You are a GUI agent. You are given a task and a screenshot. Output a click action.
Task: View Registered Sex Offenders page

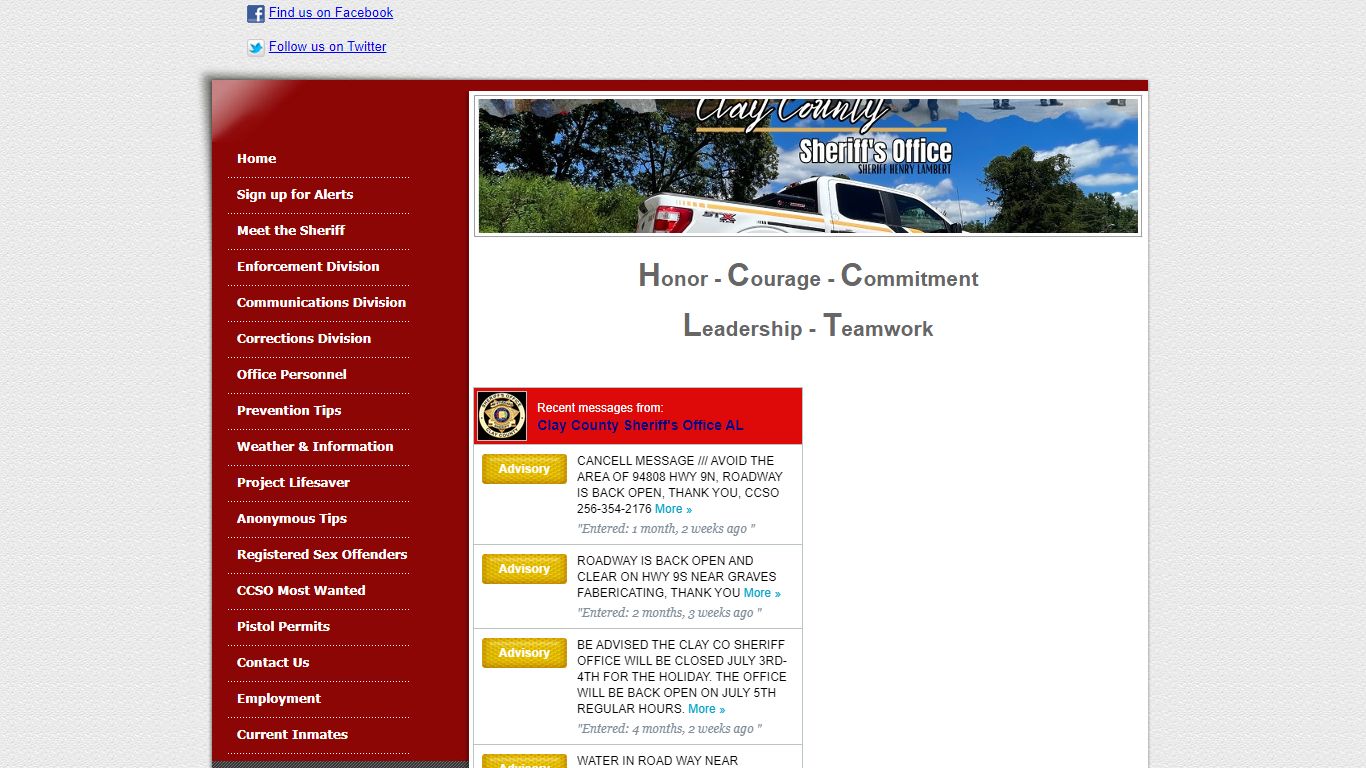tap(321, 555)
